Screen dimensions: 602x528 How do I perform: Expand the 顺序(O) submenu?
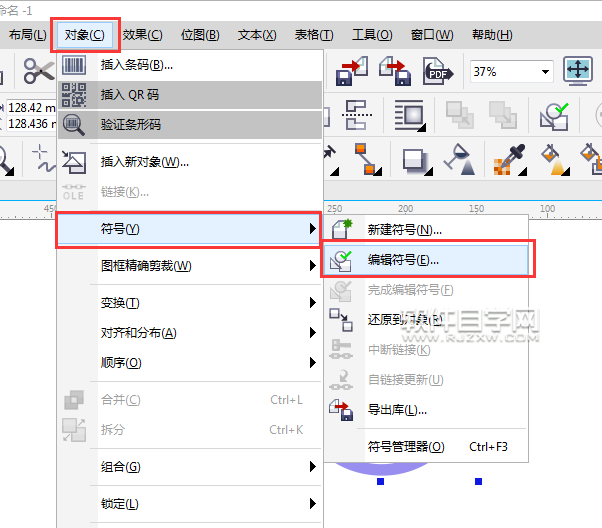coord(190,362)
